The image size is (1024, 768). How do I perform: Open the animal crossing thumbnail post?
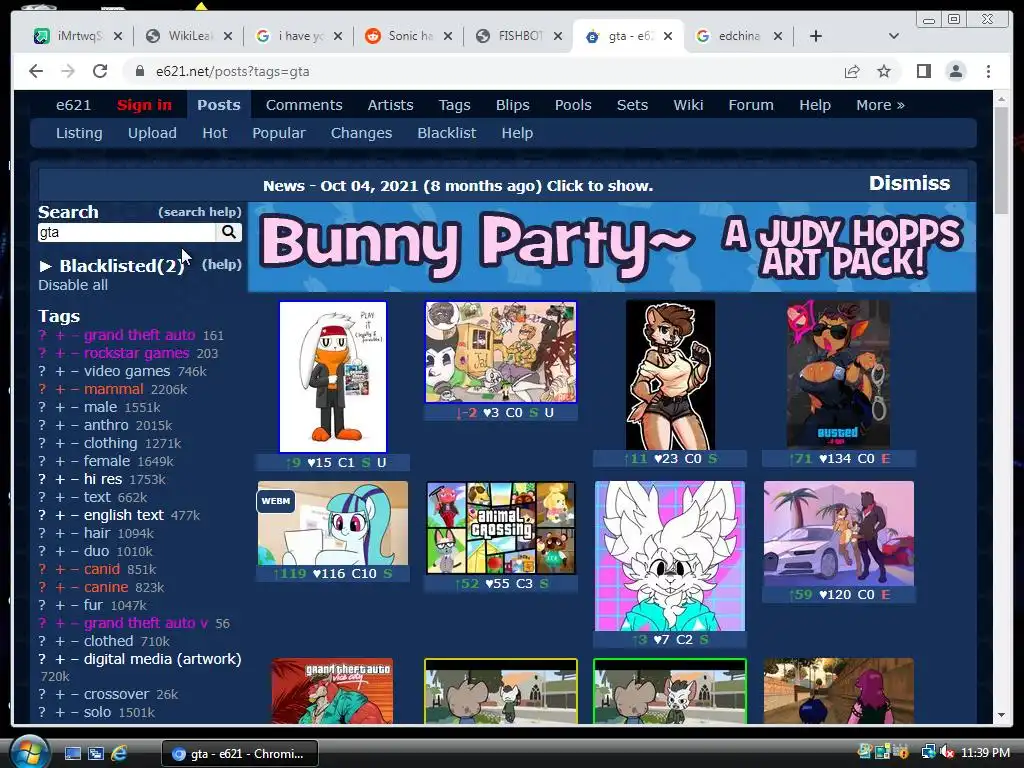pos(501,528)
